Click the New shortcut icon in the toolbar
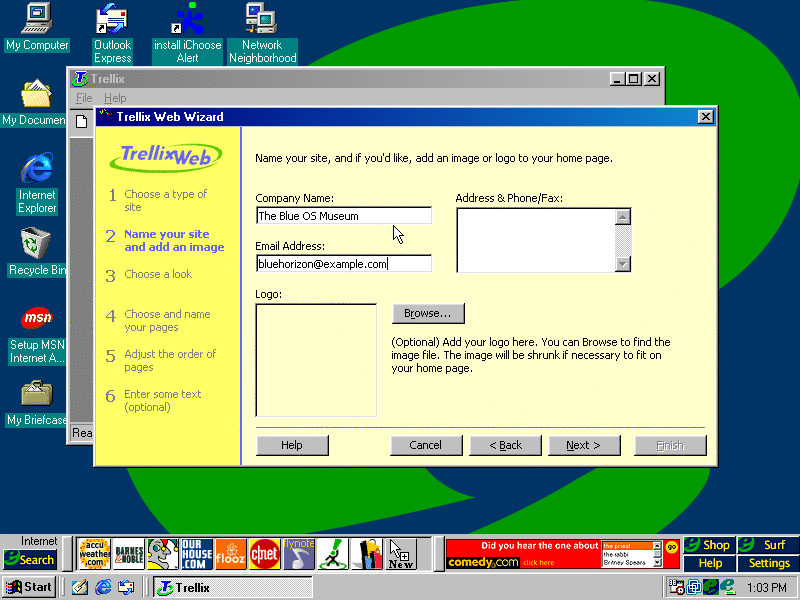Screen dimensions: 800x600 tap(400, 554)
